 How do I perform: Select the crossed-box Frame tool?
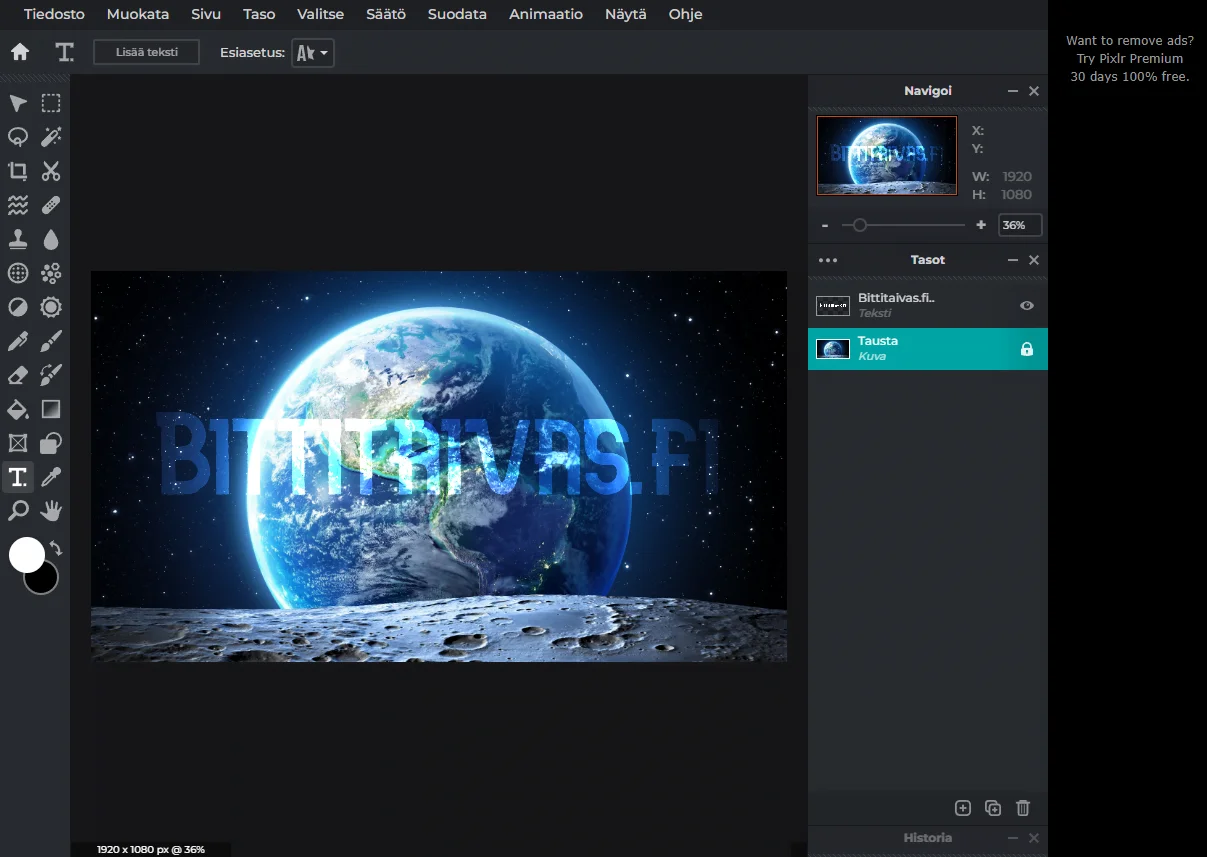click(x=18, y=443)
